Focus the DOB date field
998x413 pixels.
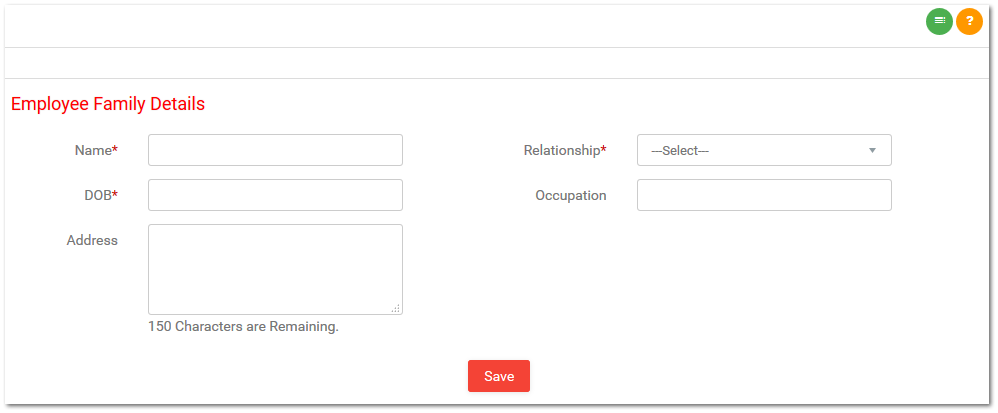click(276, 195)
